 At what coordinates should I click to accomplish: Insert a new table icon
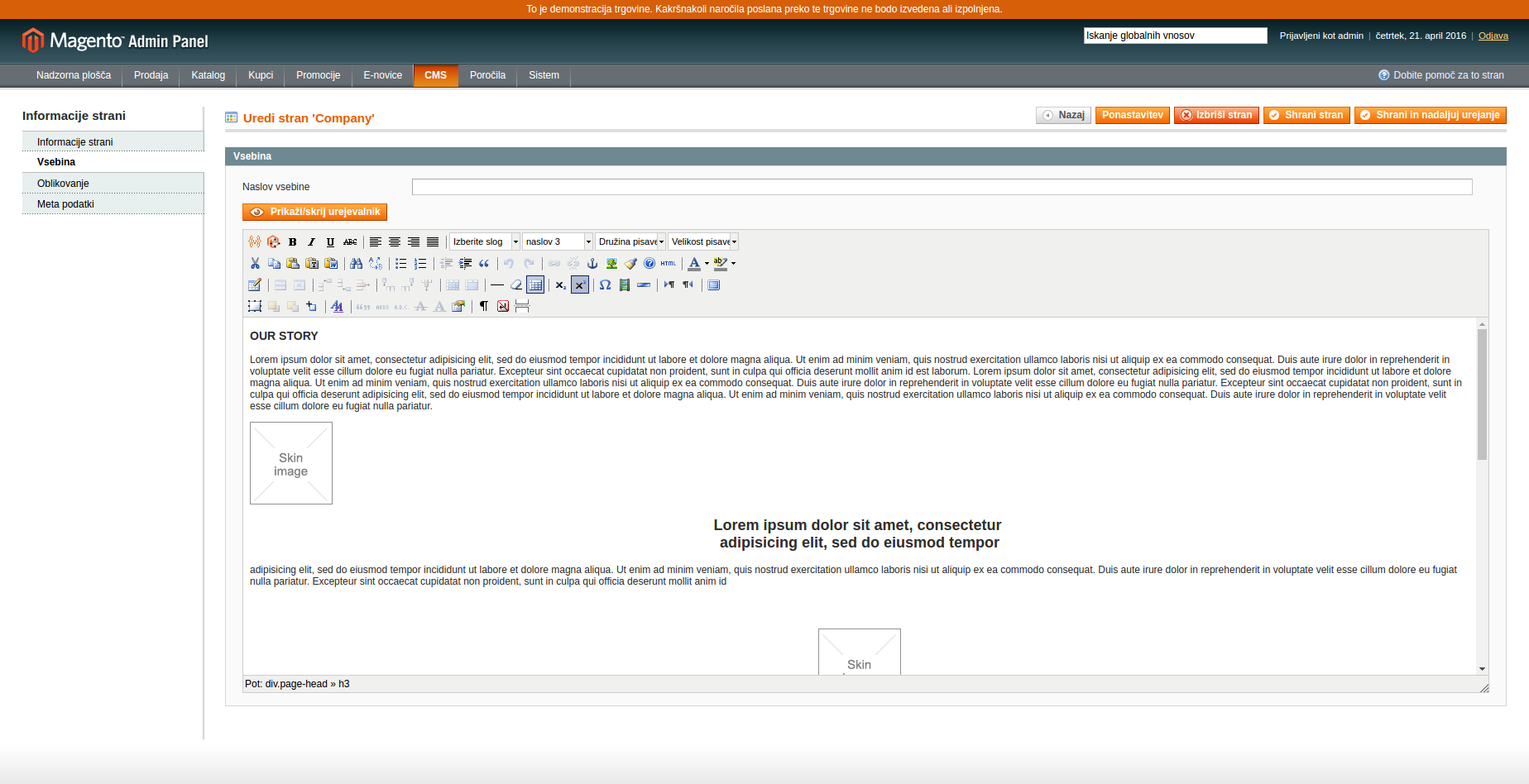255,284
